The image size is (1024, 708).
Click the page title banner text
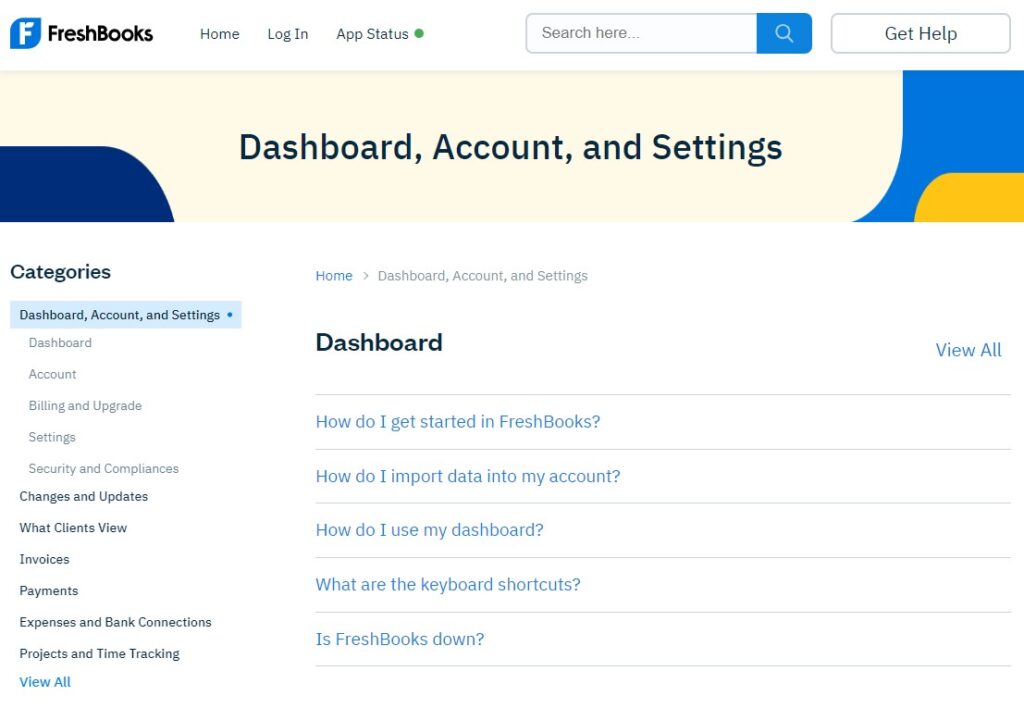[x=511, y=148]
